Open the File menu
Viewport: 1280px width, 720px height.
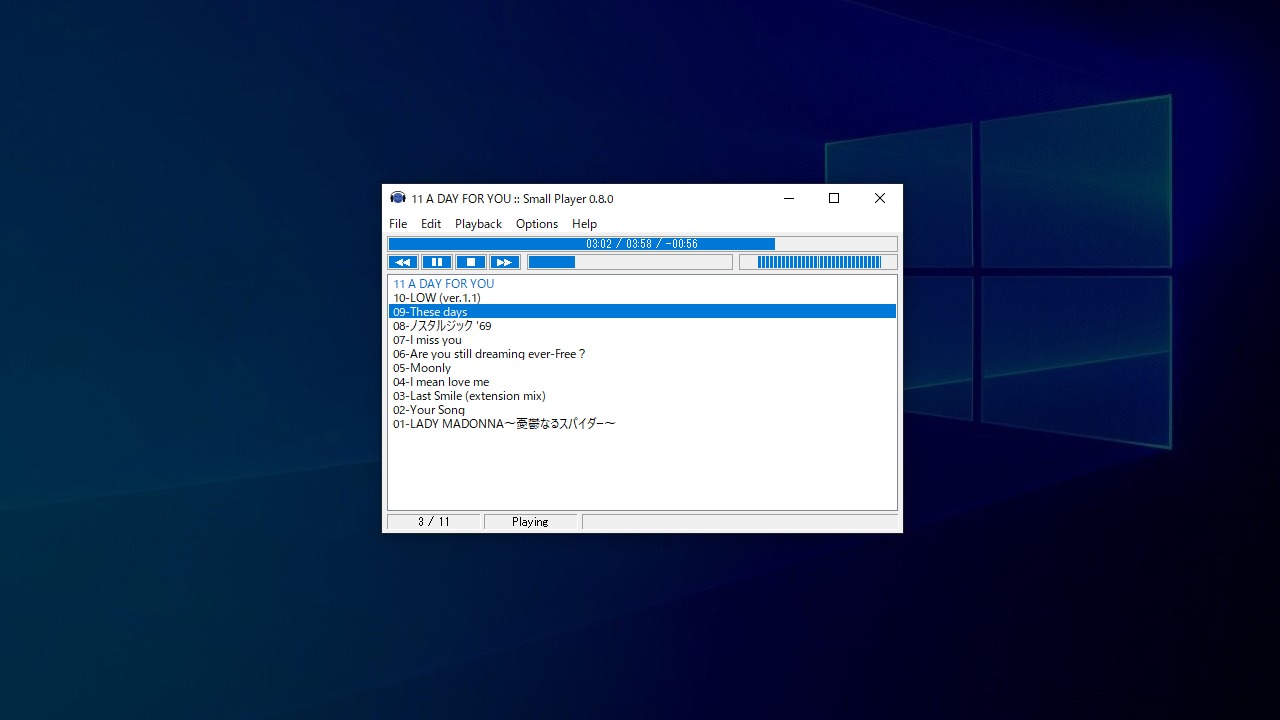pyautogui.click(x=398, y=224)
